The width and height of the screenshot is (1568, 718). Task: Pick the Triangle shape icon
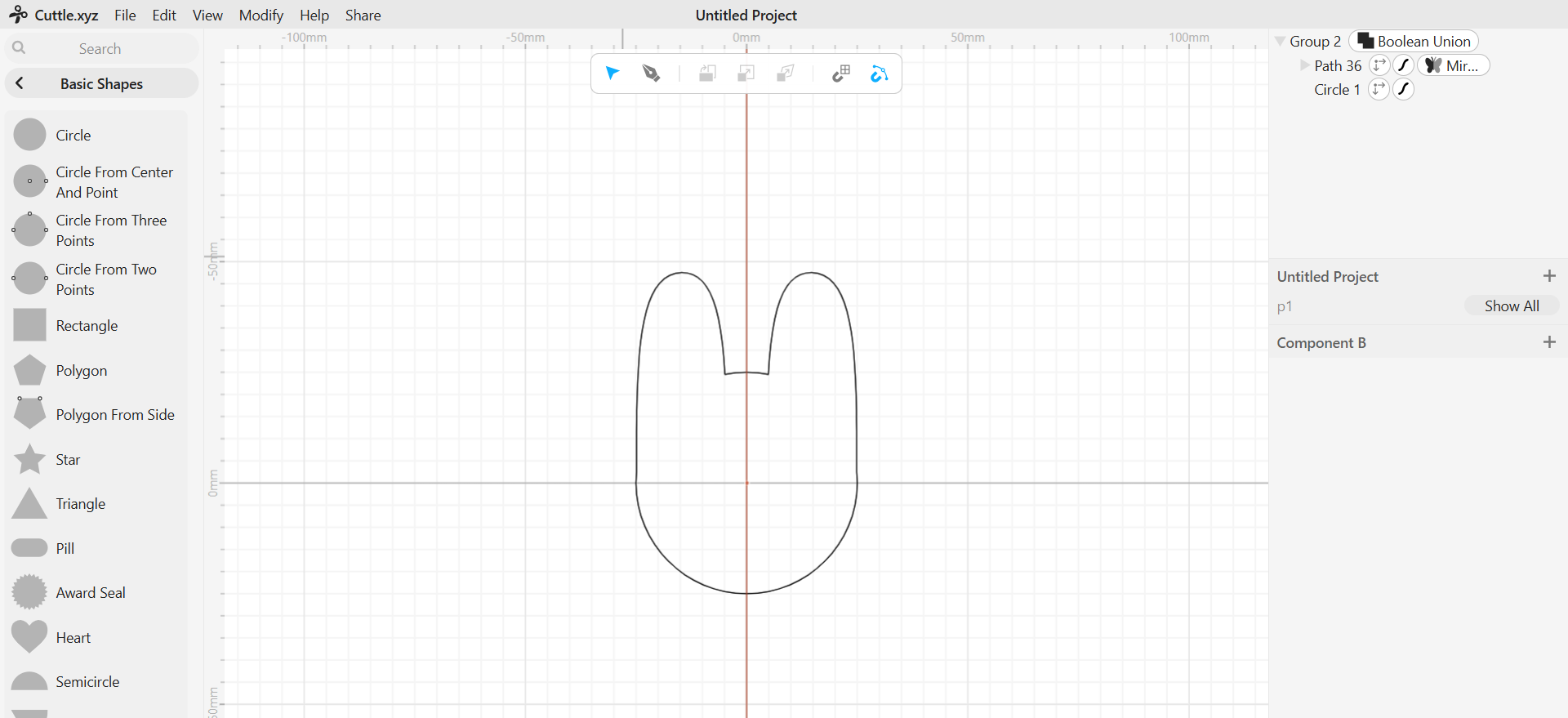[x=30, y=503]
